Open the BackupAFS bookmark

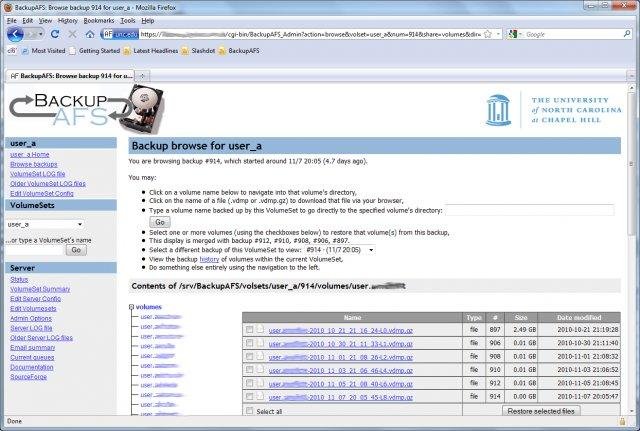coord(239,51)
